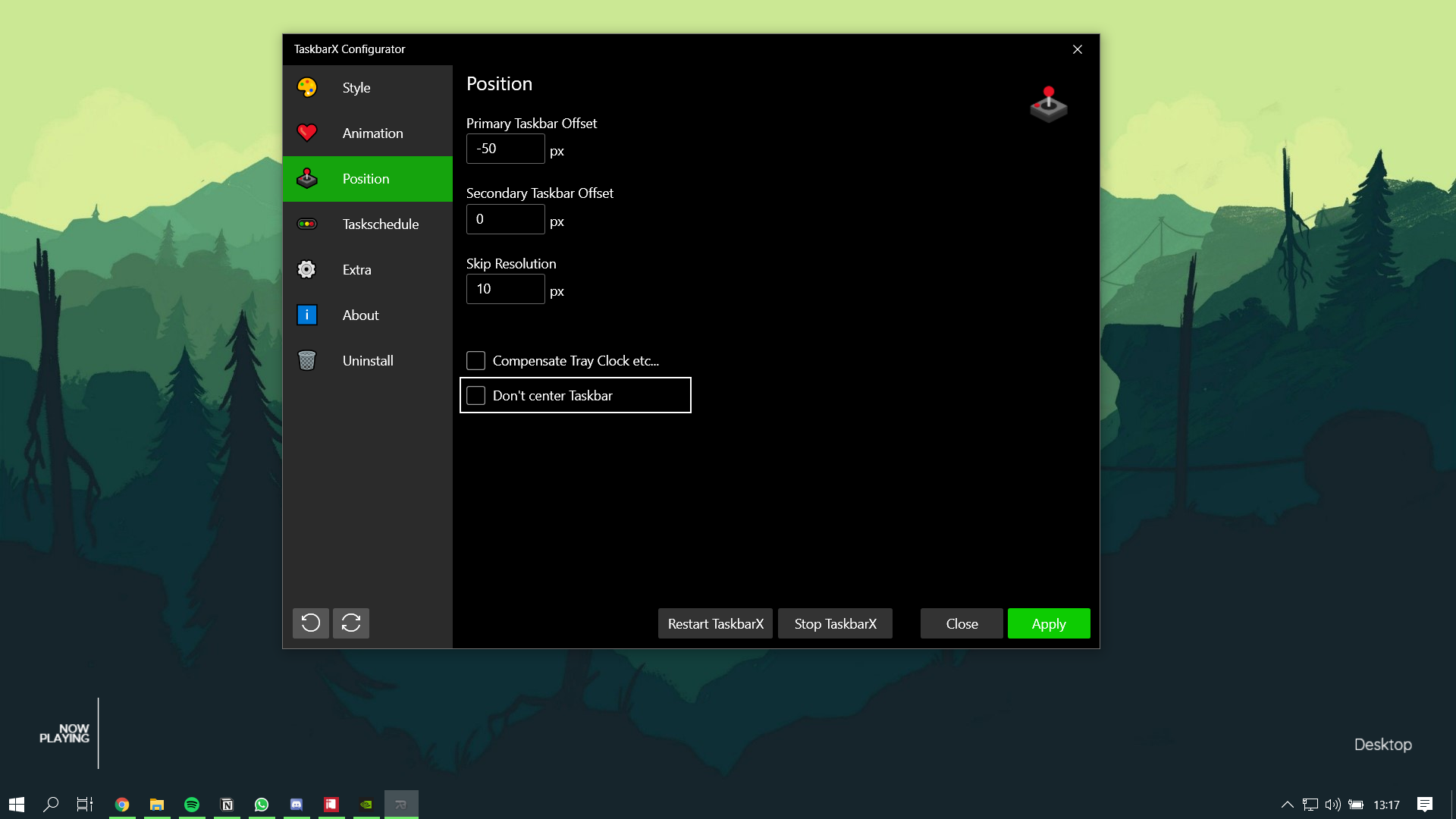Click the Extra gear icon

coord(306,269)
